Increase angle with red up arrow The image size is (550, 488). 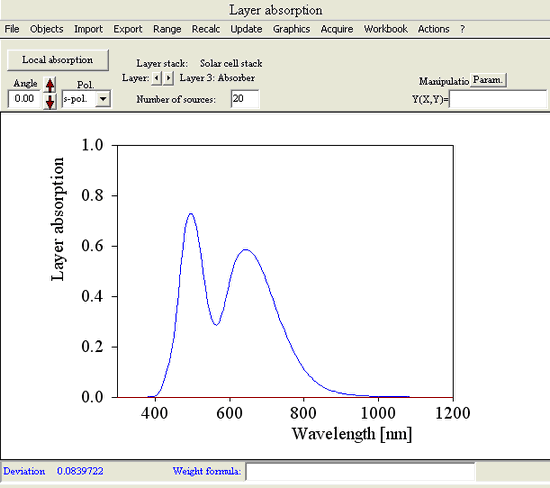[x=50, y=85]
